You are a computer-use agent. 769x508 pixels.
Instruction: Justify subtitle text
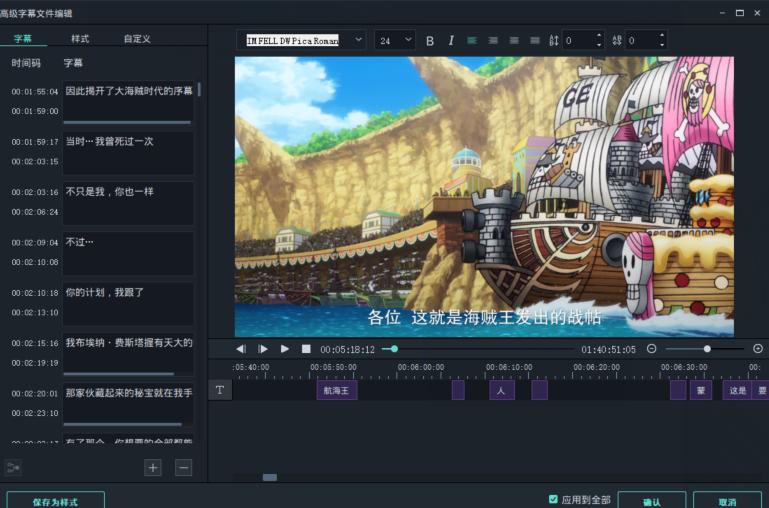point(535,41)
